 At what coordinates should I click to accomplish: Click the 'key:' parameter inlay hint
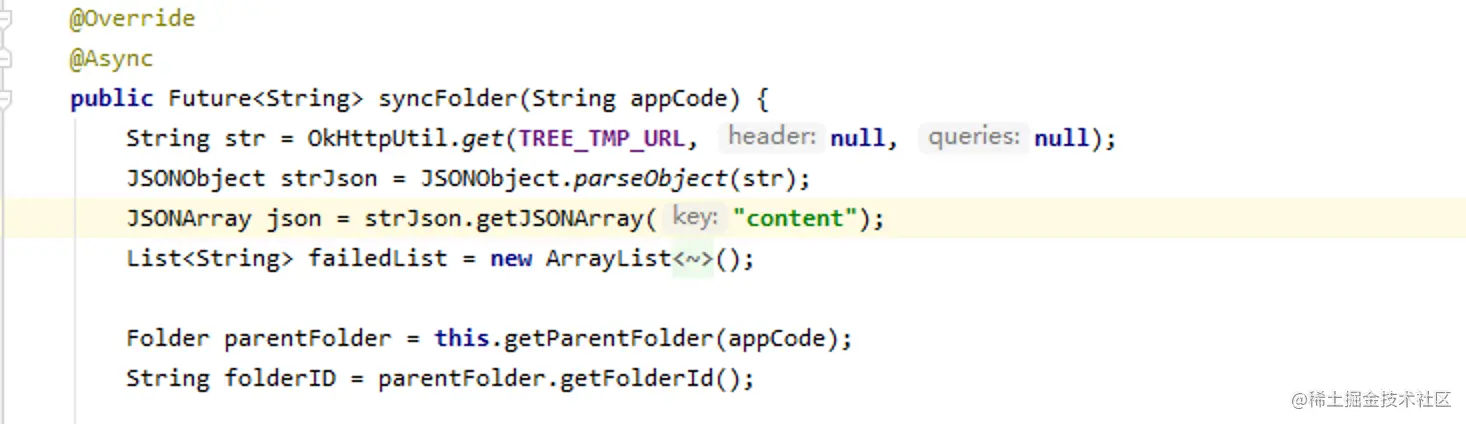point(695,217)
